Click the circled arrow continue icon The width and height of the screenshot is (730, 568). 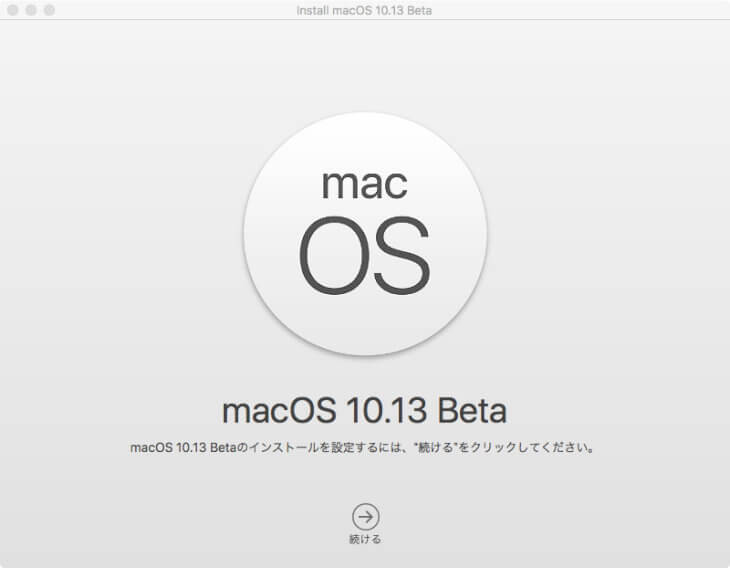click(365, 516)
